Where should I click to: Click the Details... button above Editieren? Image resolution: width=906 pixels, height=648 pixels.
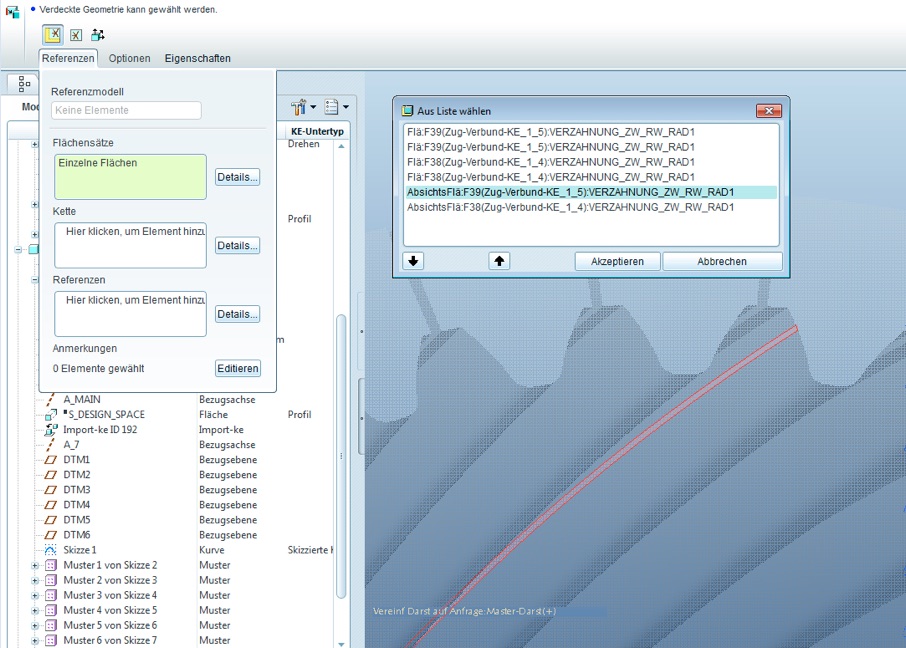pyautogui.click(x=237, y=314)
